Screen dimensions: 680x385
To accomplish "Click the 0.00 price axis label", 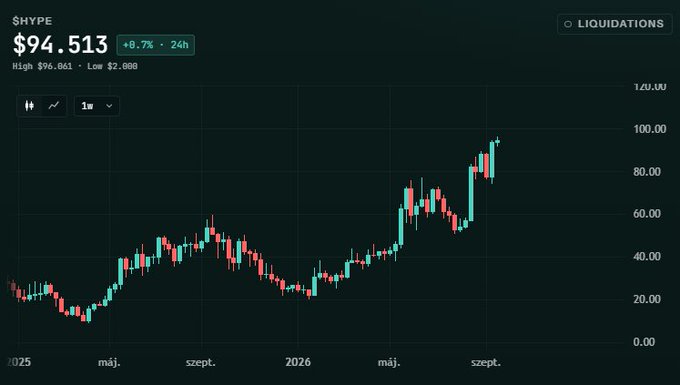I will click(x=644, y=342).
